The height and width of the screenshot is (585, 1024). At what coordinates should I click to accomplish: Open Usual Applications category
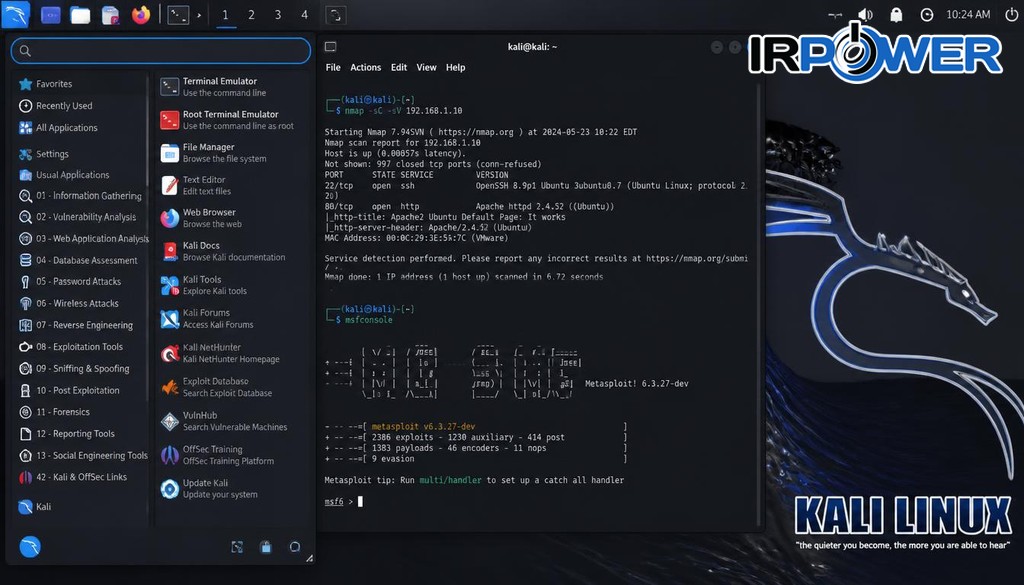click(x=72, y=175)
